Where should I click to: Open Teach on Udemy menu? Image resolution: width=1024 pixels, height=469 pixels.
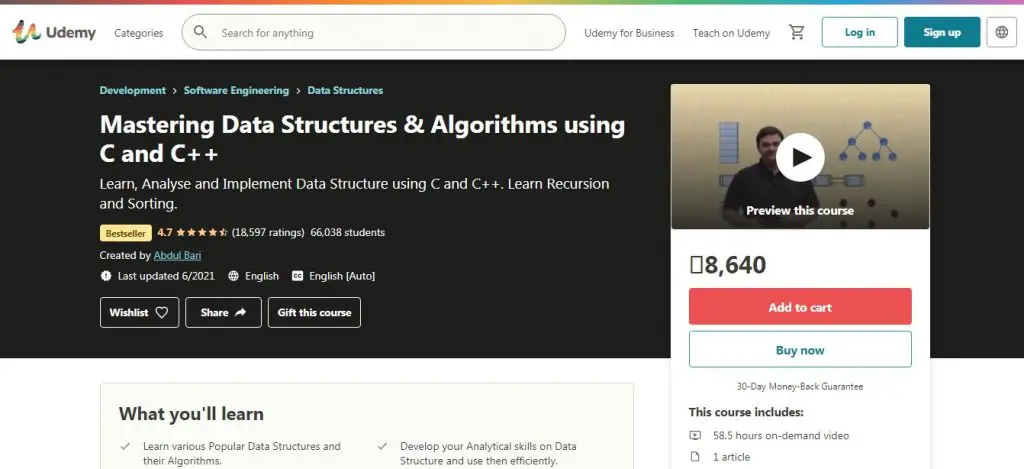pos(731,33)
